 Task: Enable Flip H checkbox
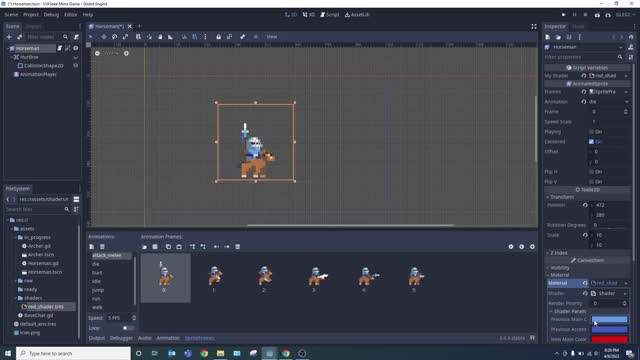click(591, 172)
